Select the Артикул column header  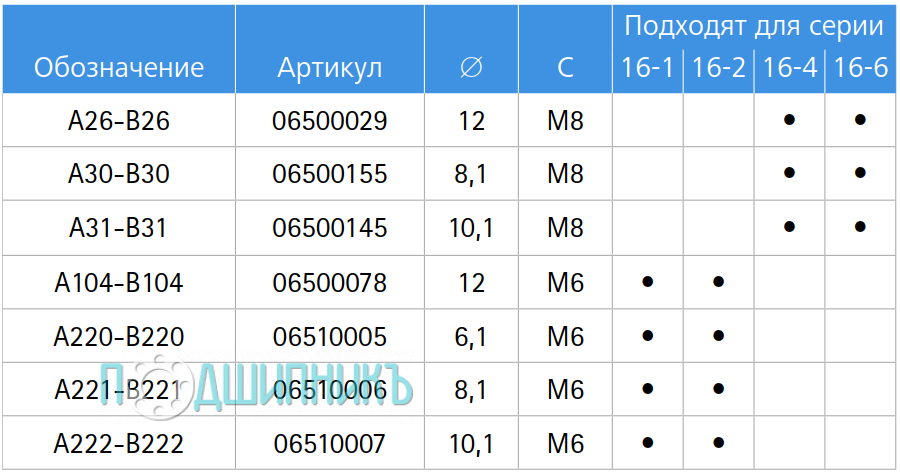329,69
